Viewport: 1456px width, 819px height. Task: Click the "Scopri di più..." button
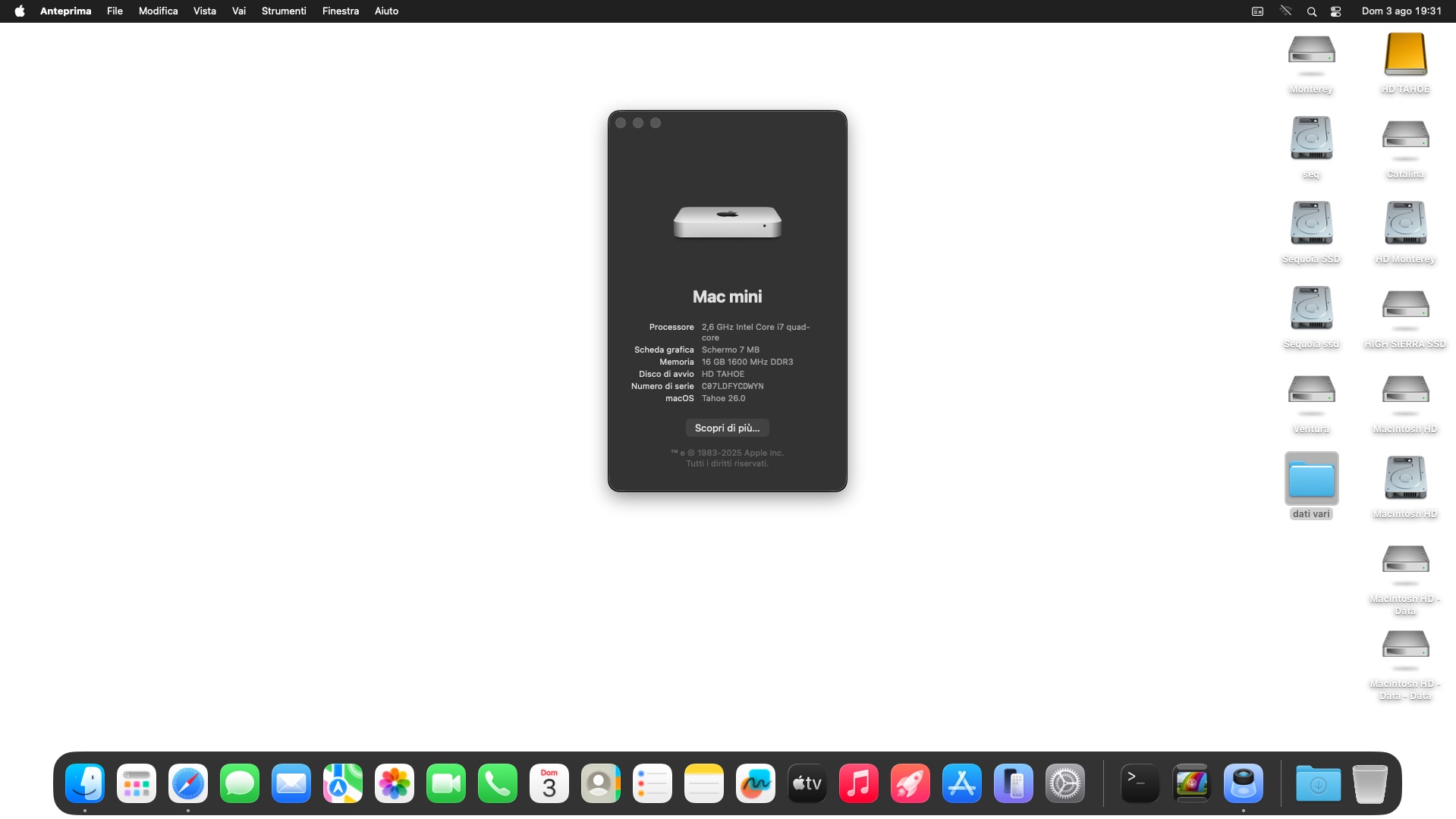[728, 428]
